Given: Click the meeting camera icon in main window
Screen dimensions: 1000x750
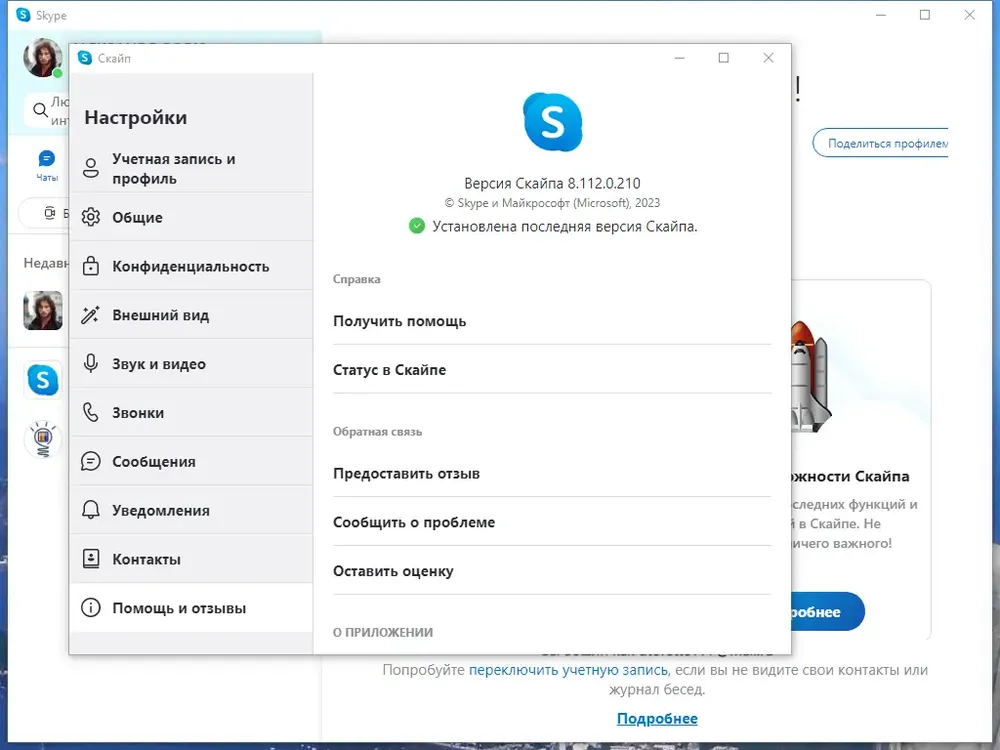Looking at the screenshot, I should click(50, 213).
